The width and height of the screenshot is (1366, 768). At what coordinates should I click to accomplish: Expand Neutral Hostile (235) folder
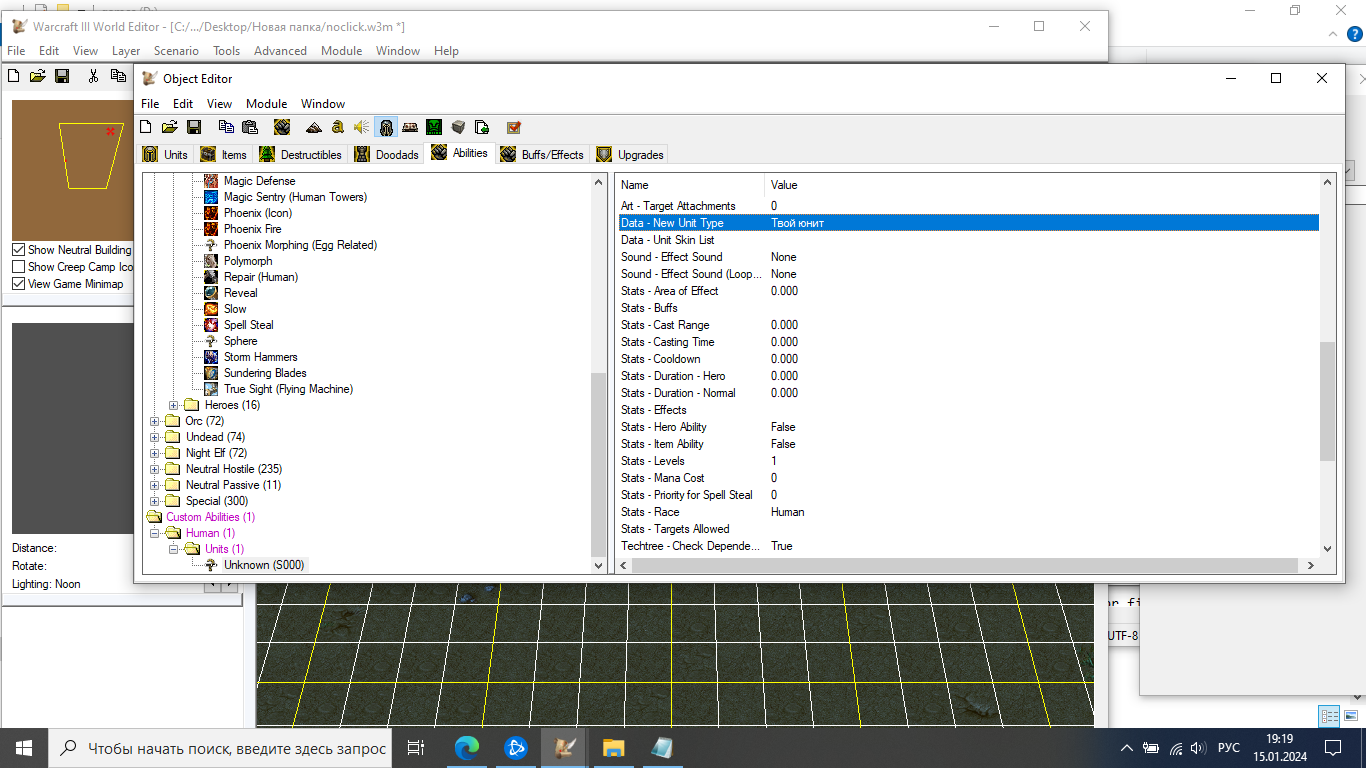pyautogui.click(x=155, y=469)
